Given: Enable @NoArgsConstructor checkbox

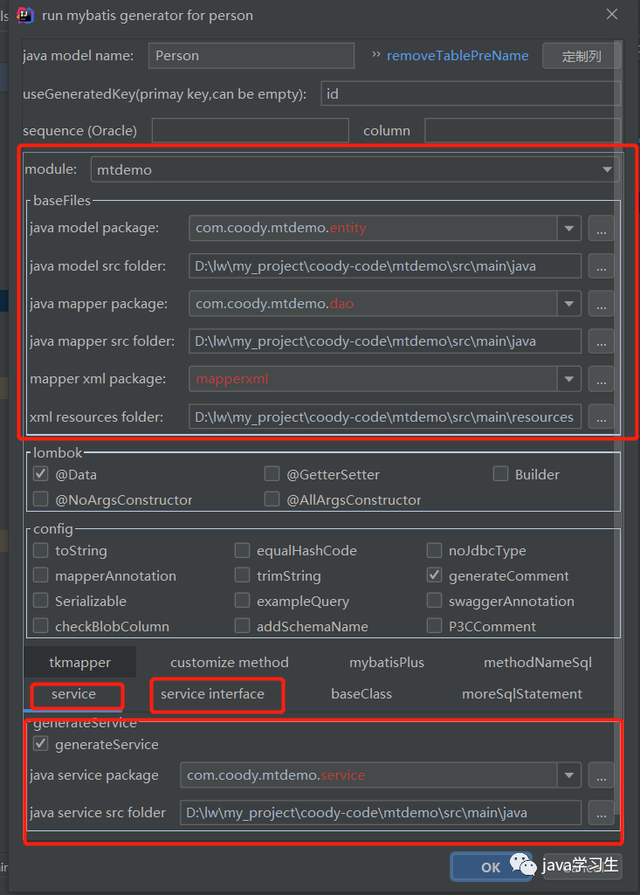Looking at the screenshot, I should [x=41, y=499].
